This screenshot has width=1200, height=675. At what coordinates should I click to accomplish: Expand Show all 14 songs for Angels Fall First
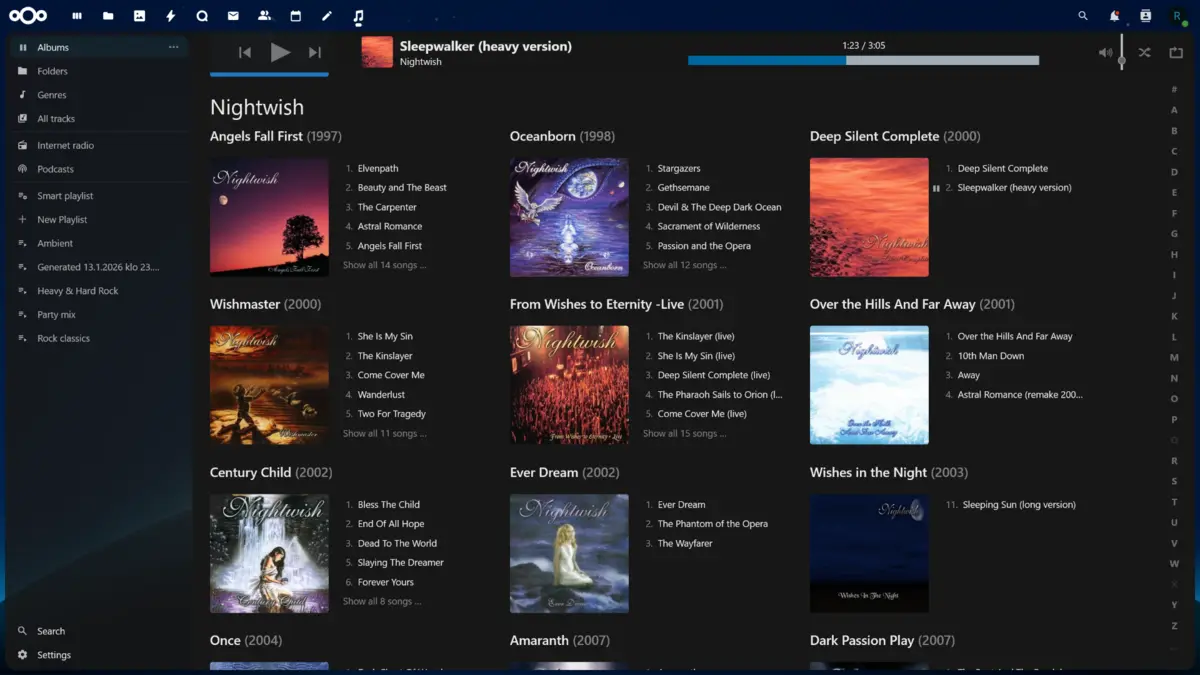click(x=384, y=266)
